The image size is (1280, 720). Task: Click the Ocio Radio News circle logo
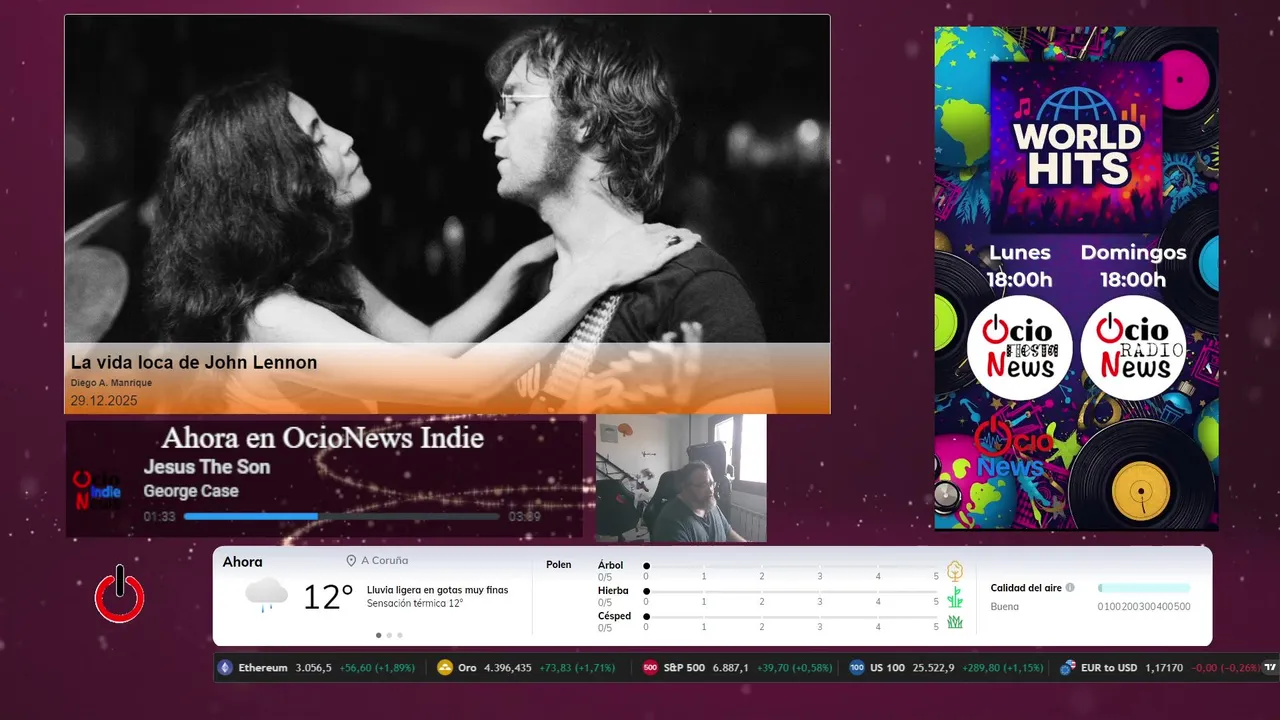[x=1133, y=348]
